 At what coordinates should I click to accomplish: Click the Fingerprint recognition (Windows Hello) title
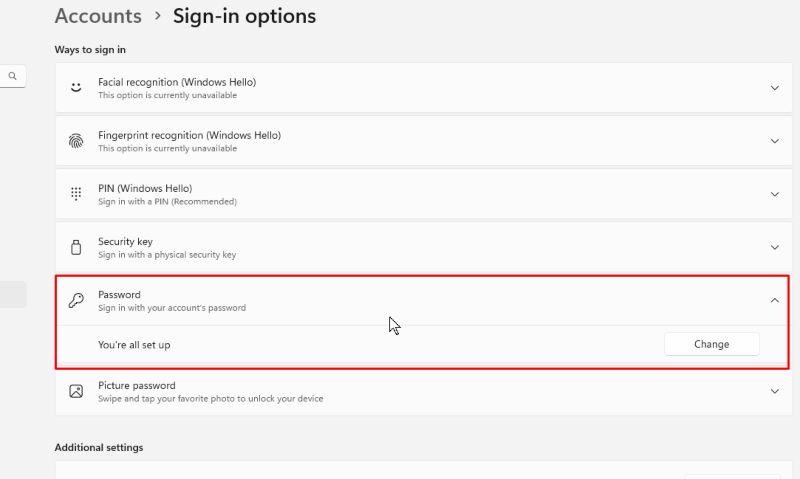(x=189, y=135)
